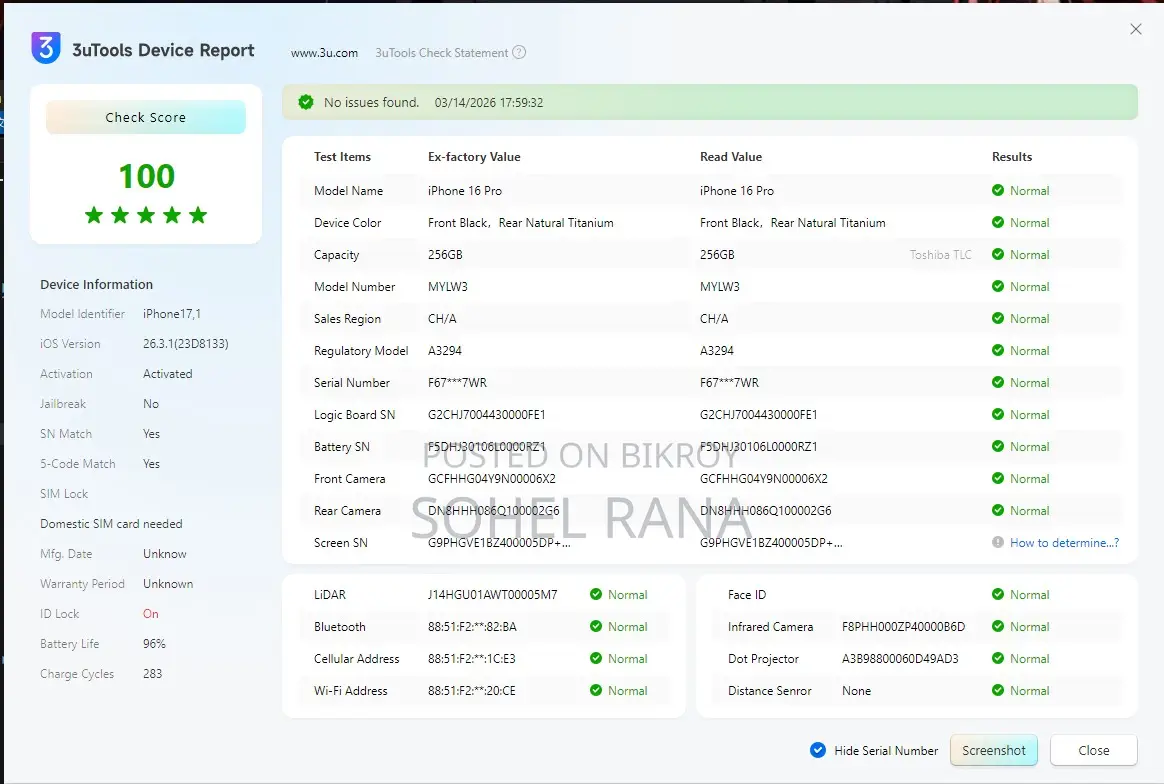Click the green check icon in Infrared Camera row
This screenshot has width=1164, height=784.
pos(998,626)
